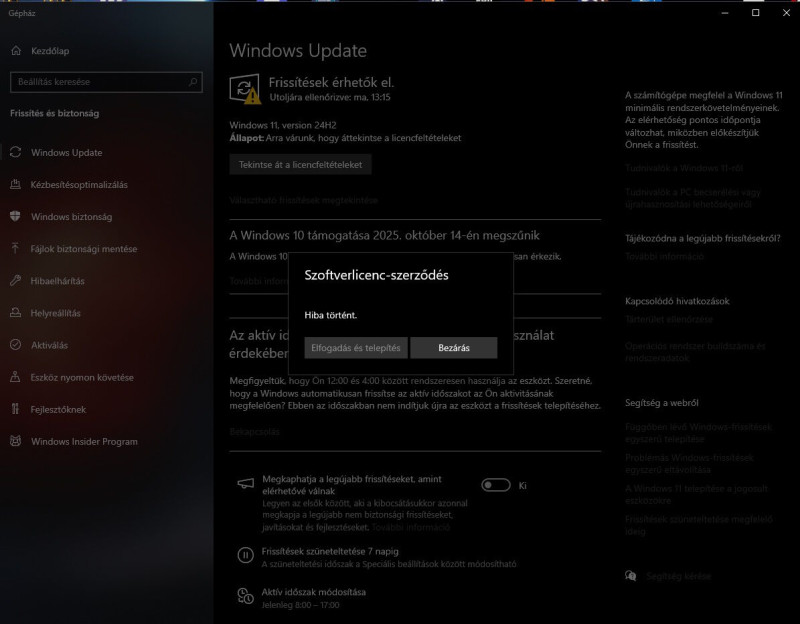Image resolution: width=800 pixels, height=624 pixels.
Task: Click Bezárás button in the dialog
Action: click(454, 347)
